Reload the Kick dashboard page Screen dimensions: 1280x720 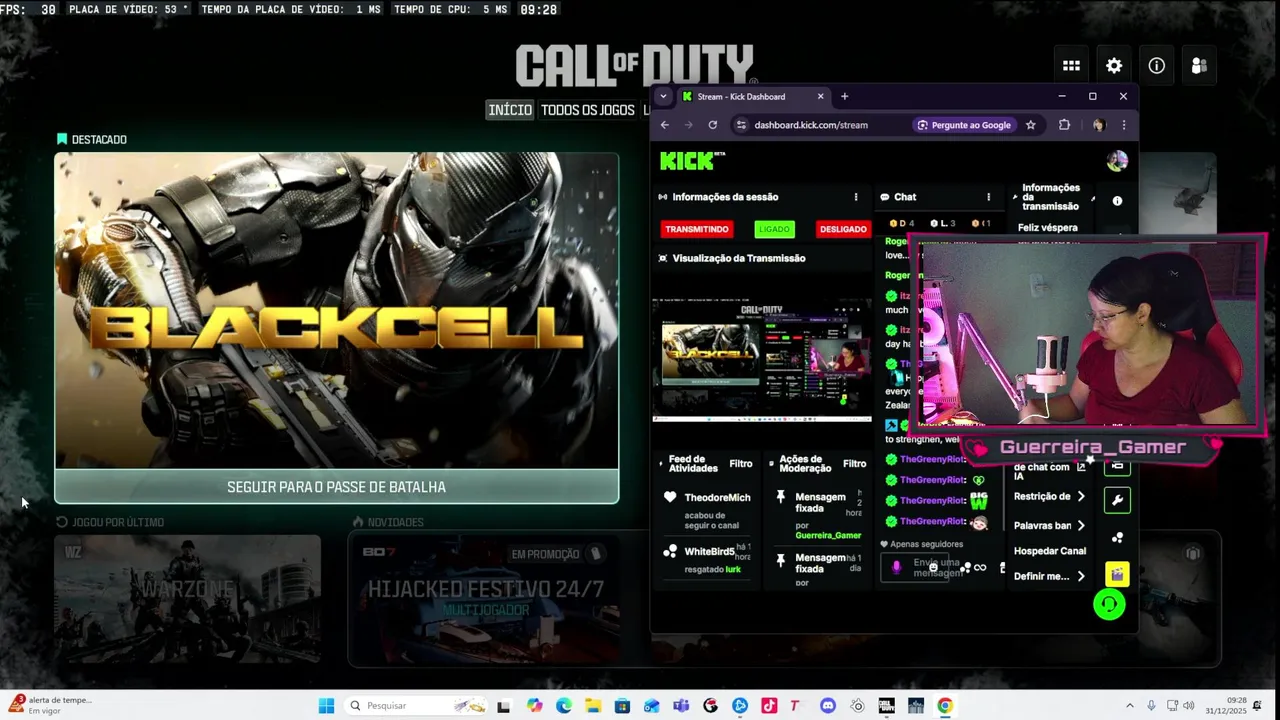click(712, 125)
